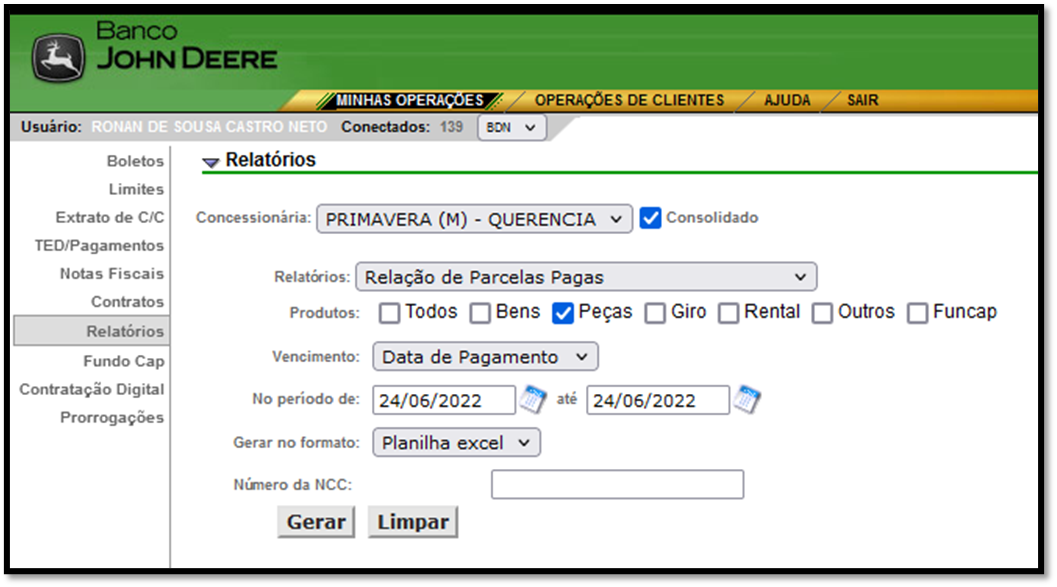
Task: Click the Conectados count 139
Action: [452, 127]
